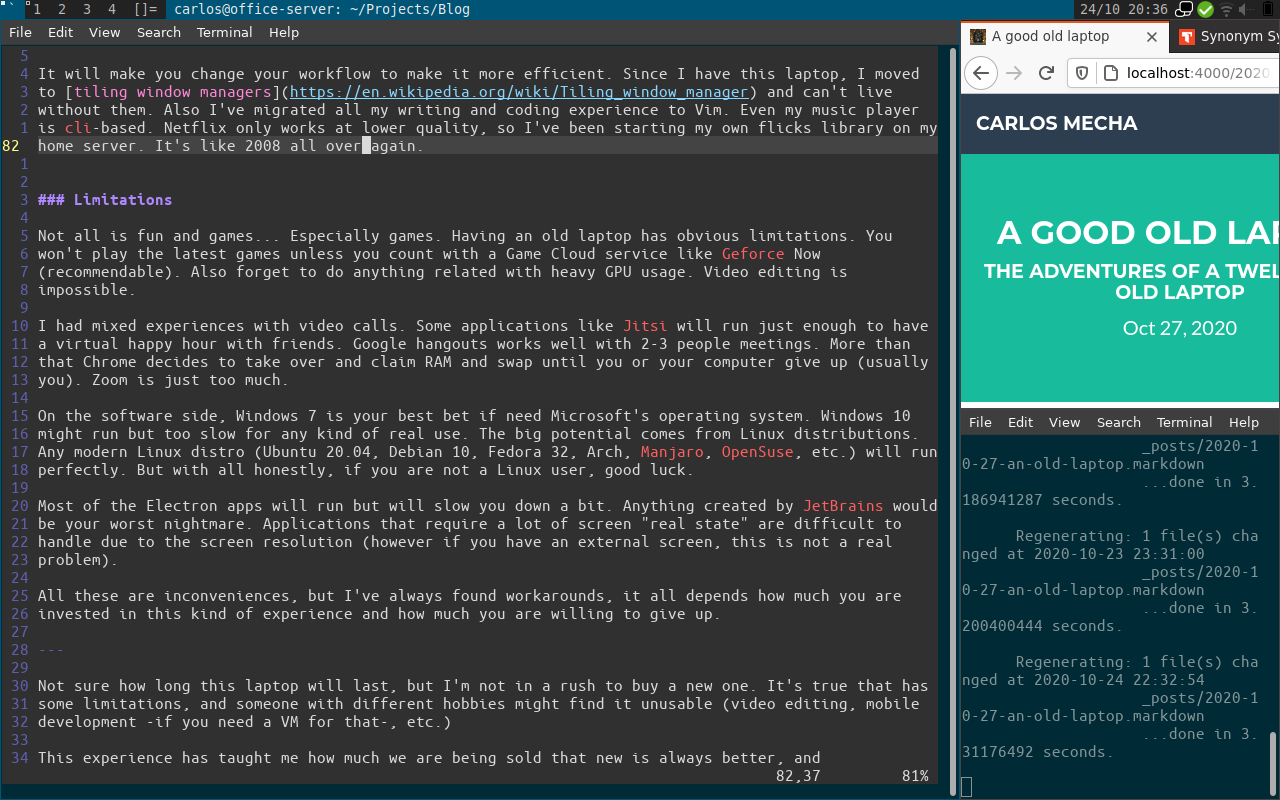Image resolution: width=1280 pixels, height=800 pixels.
Task: Click the Jekyll log terminal prompt cursor
Action: click(x=967, y=787)
